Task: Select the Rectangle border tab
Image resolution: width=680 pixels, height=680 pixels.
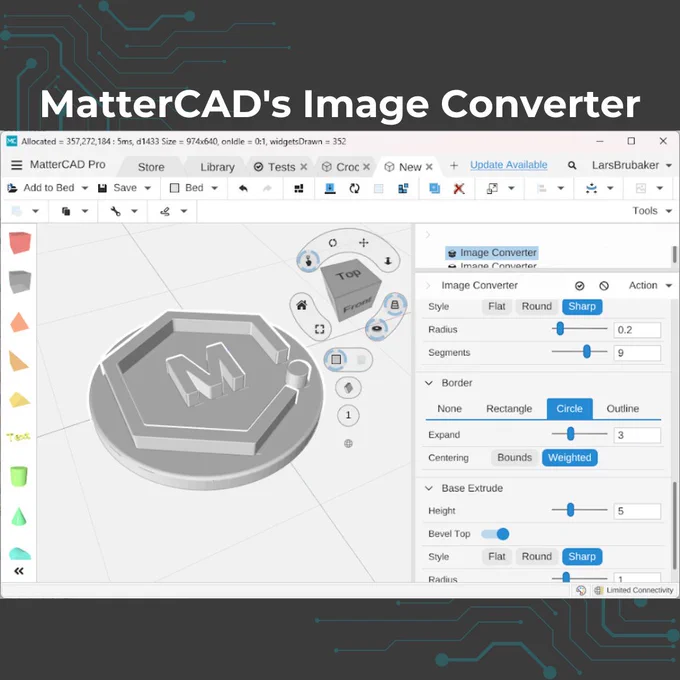Action: pos(509,409)
